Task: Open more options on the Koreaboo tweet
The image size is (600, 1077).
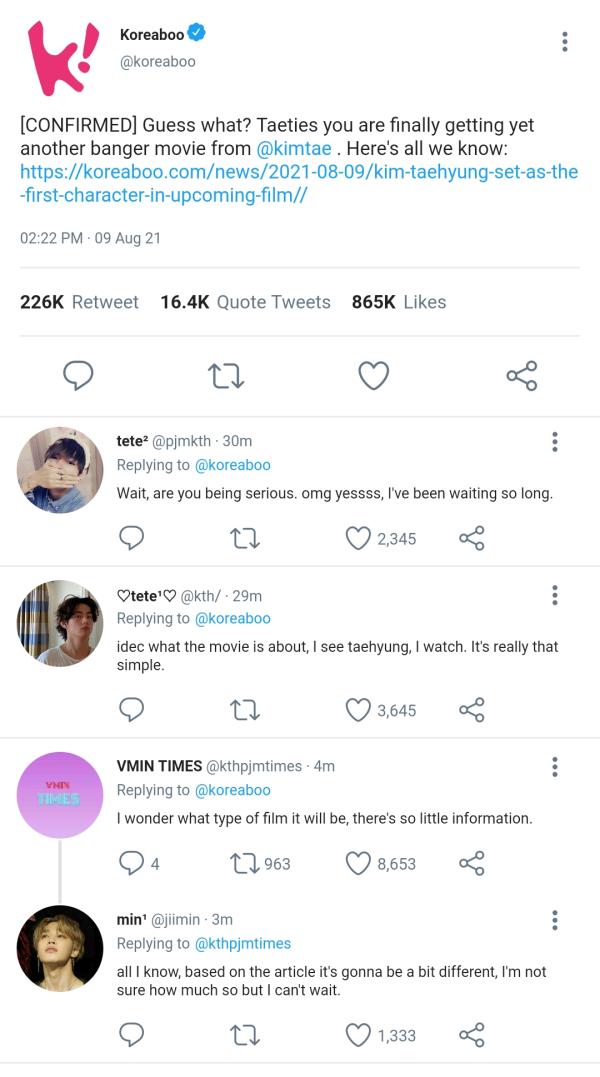Action: click(565, 42)
